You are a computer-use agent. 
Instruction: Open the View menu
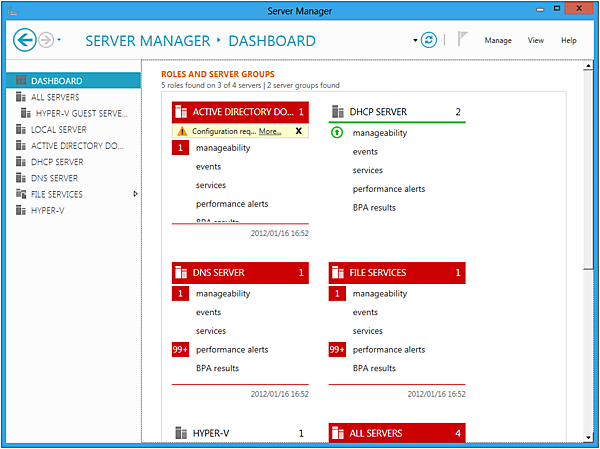[x=536, y=41]
